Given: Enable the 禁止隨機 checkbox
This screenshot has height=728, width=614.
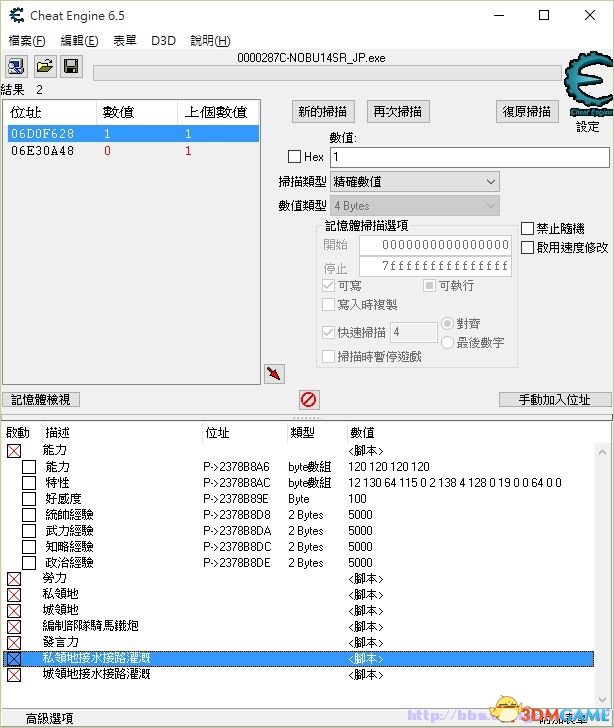Looking at the screenshot, I should 527,228.
